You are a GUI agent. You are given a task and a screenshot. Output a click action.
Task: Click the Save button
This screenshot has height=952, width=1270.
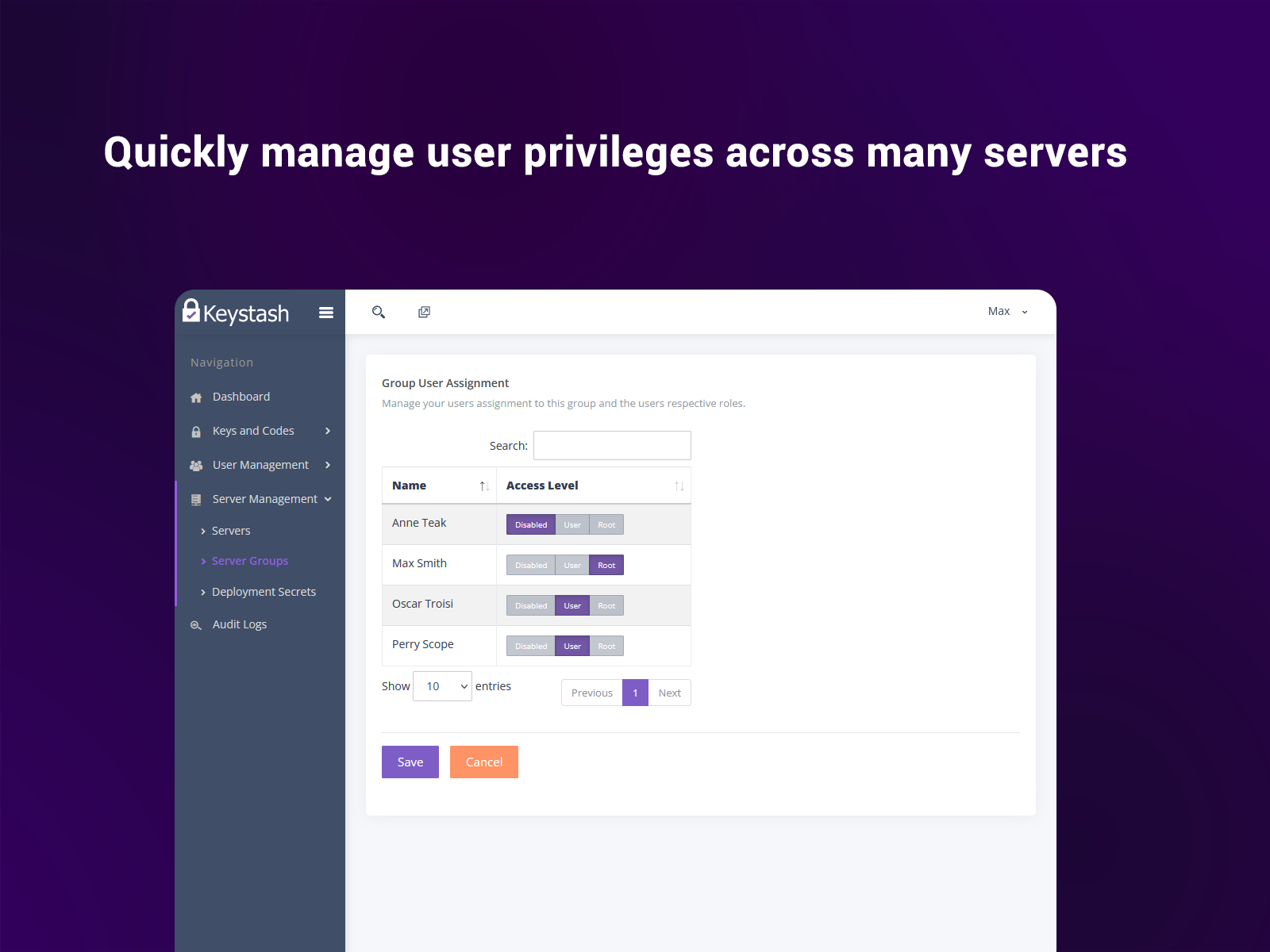[410, 762]
